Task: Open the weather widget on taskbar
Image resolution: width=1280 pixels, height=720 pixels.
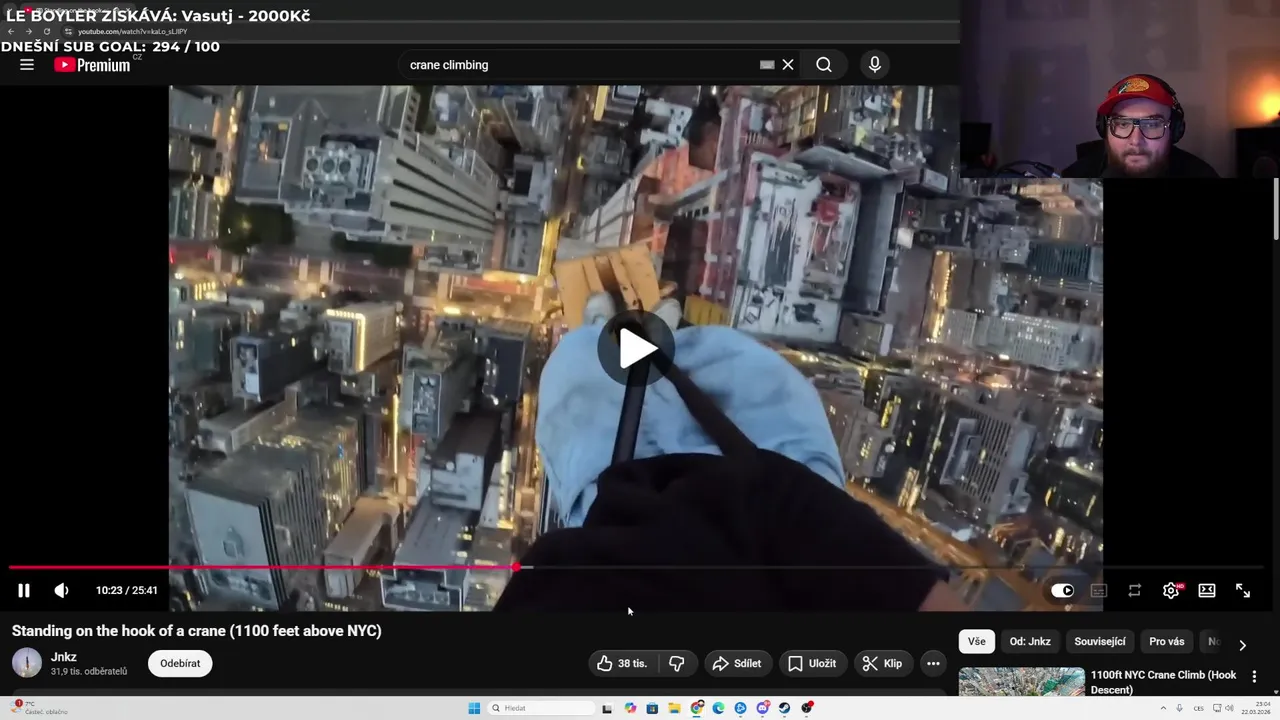Action: pos(38,708)
